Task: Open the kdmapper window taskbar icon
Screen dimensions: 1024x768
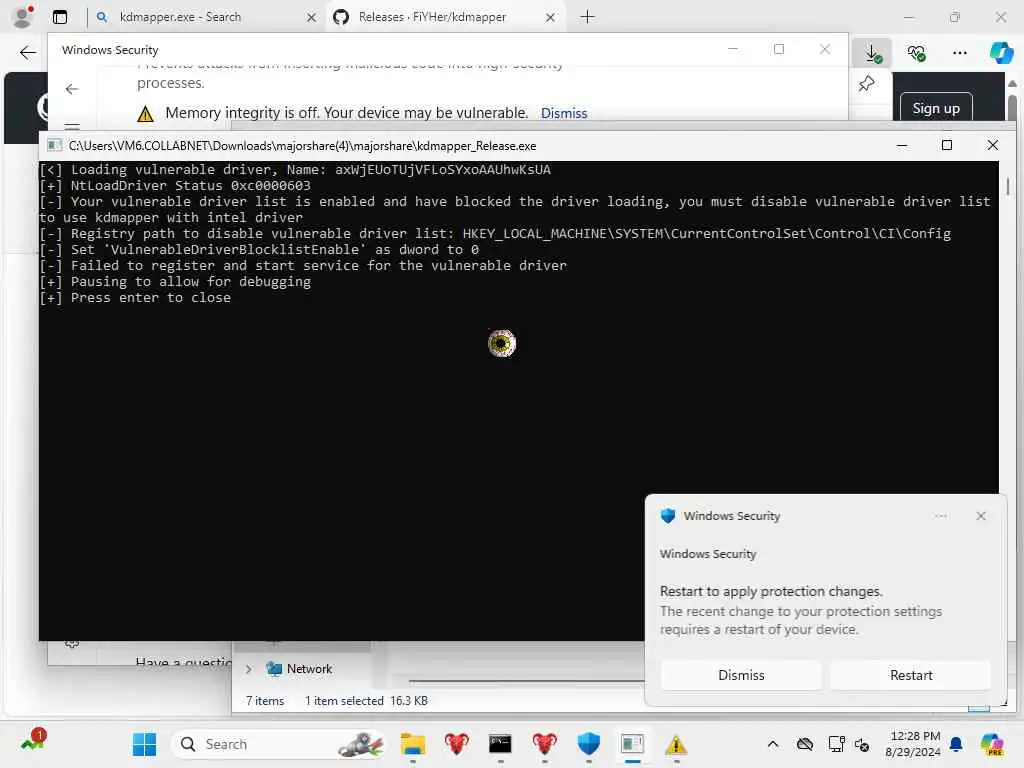Action: tap(632, 744)
